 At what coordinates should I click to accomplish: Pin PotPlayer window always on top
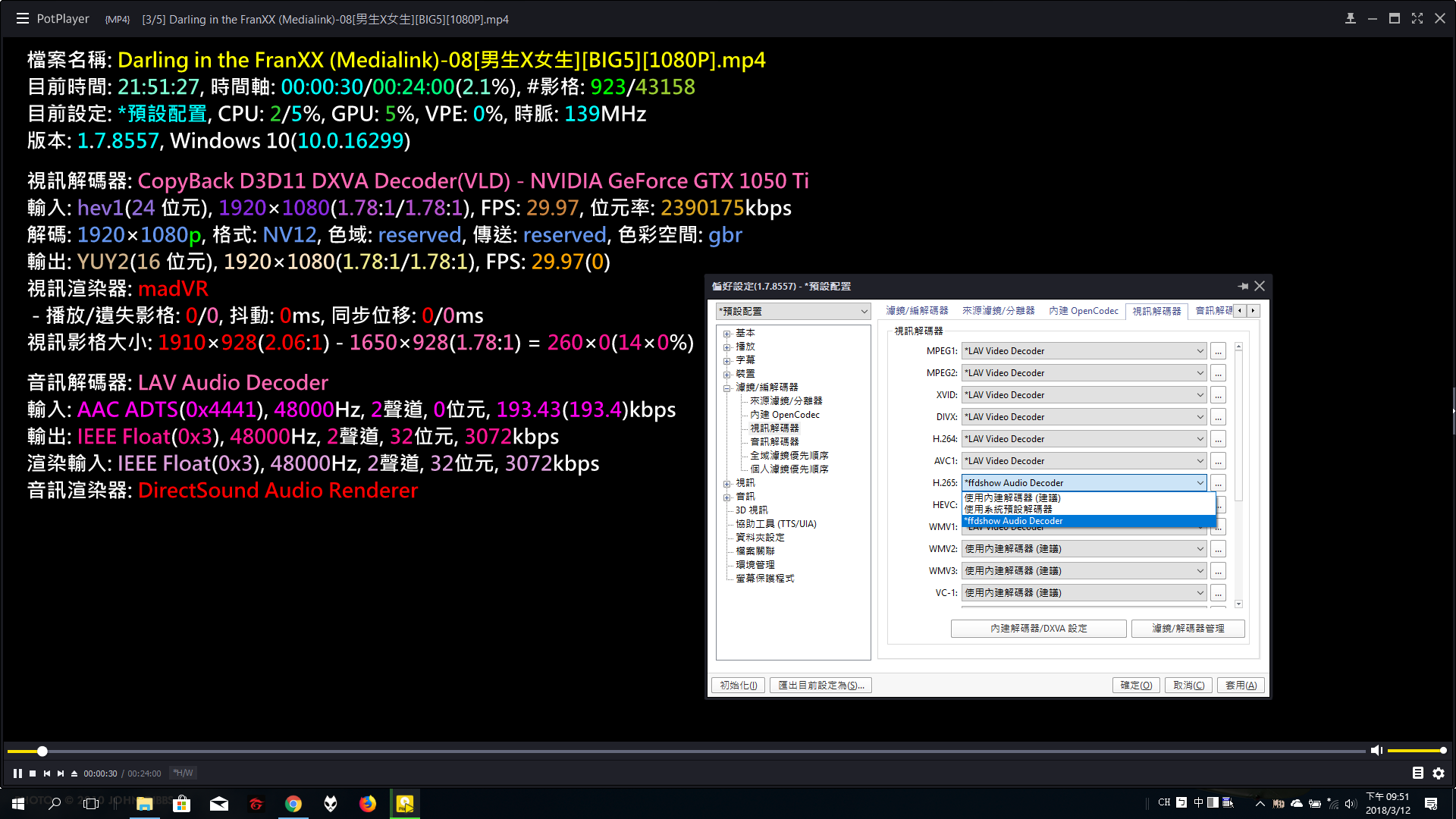(1351, 18)
